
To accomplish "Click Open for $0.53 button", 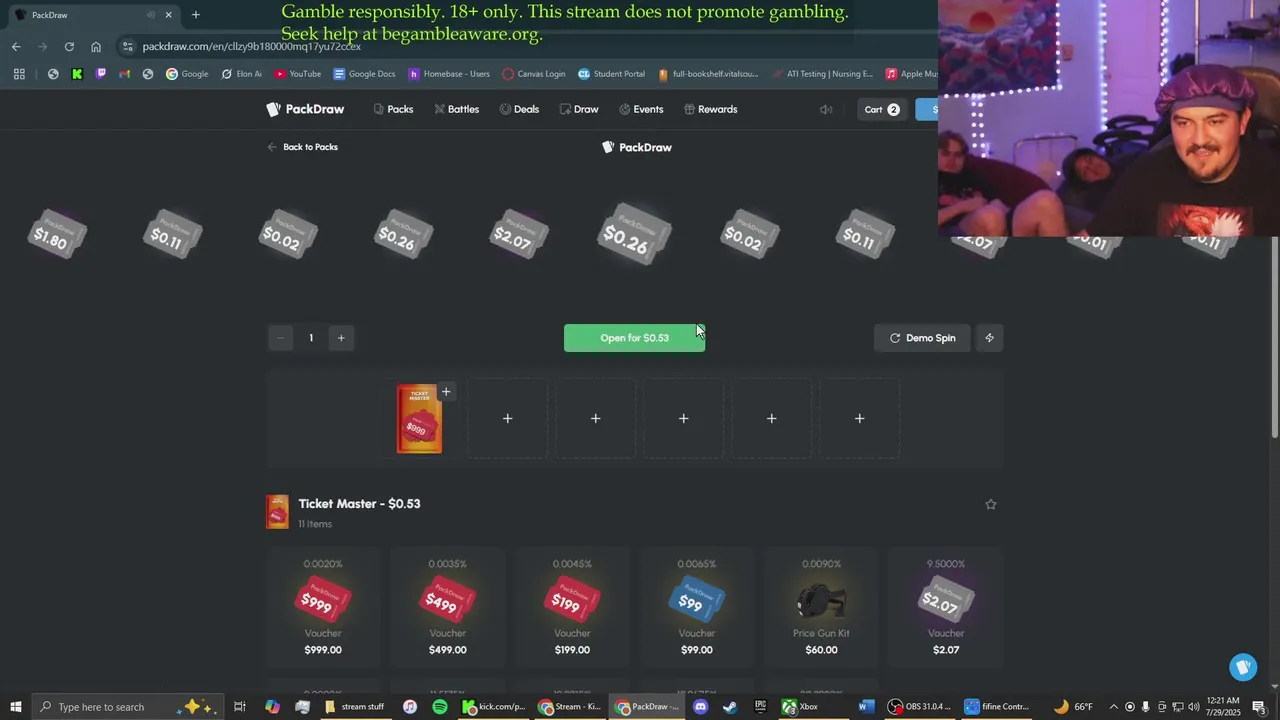I will pyautogui.click(x=634, y=338).
